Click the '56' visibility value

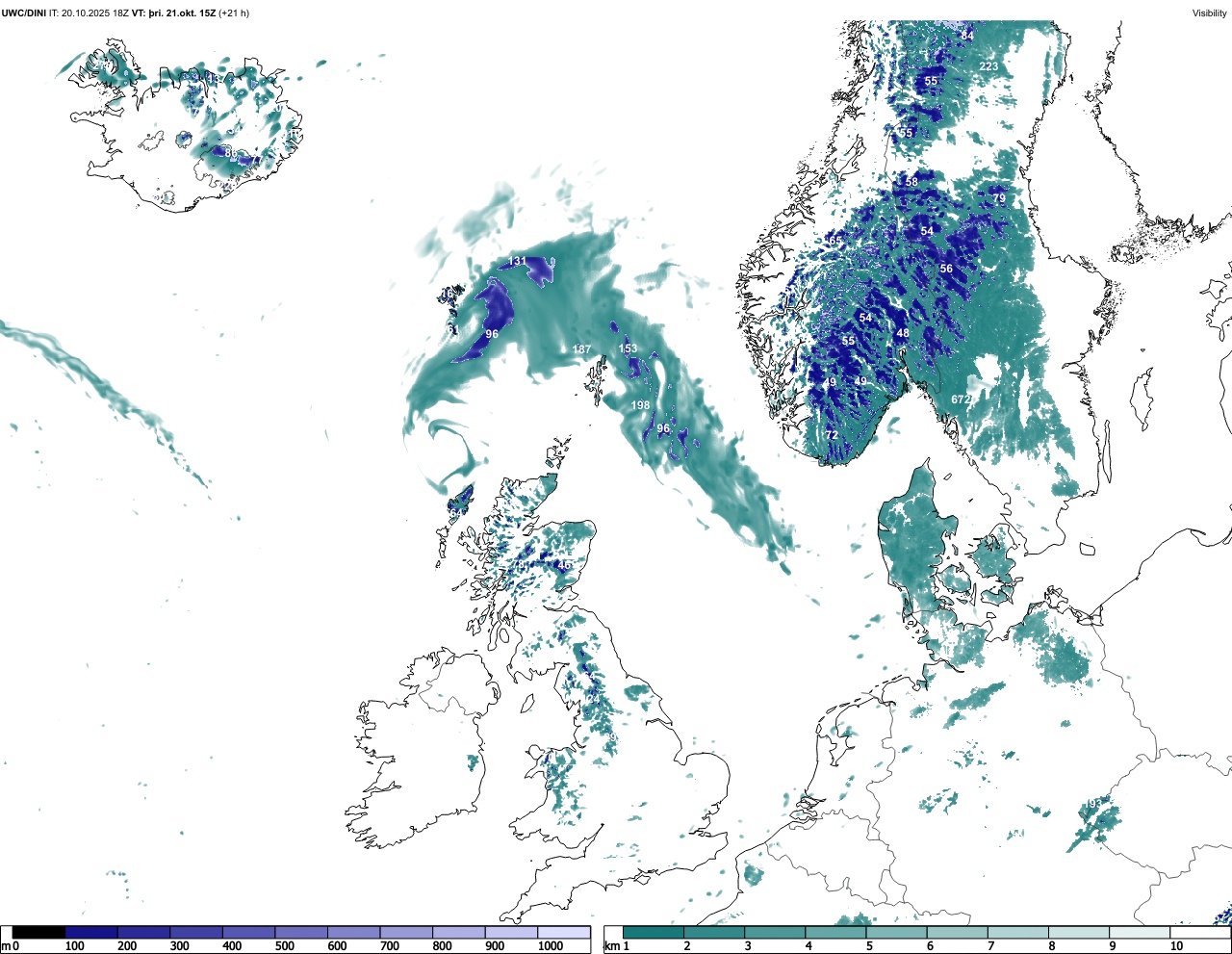946,269
